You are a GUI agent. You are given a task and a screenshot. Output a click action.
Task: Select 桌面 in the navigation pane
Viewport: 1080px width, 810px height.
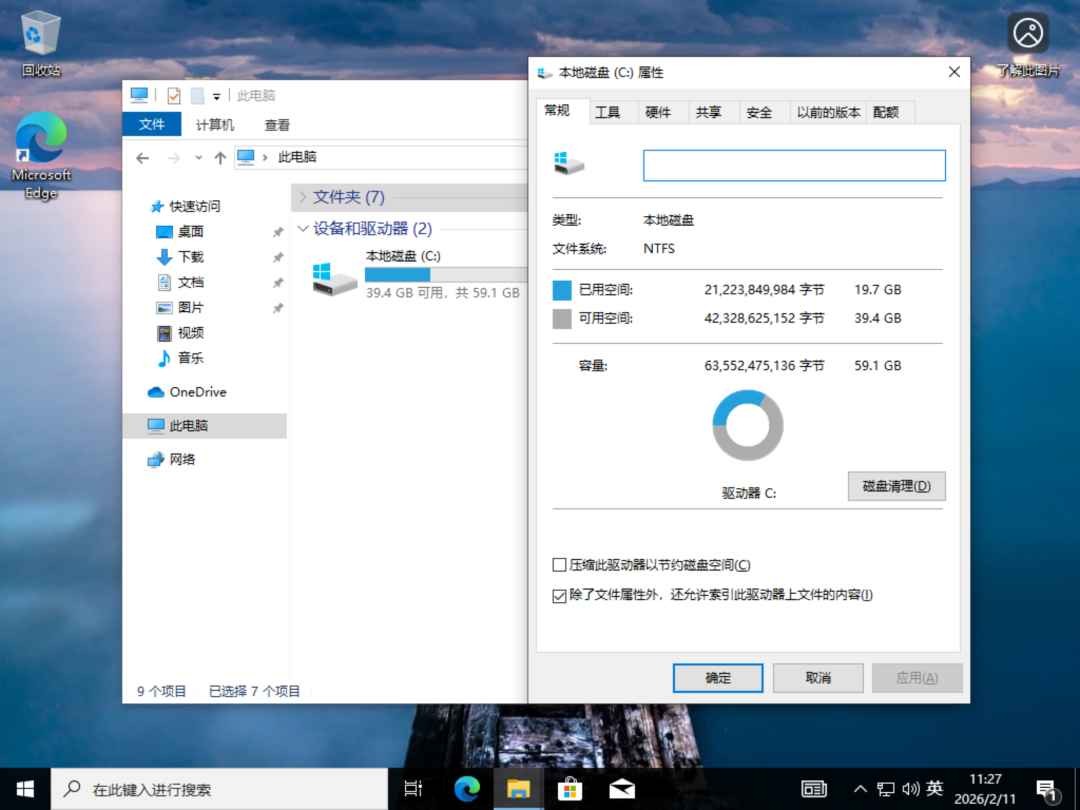pyautogui.click(x=191, y=231)
